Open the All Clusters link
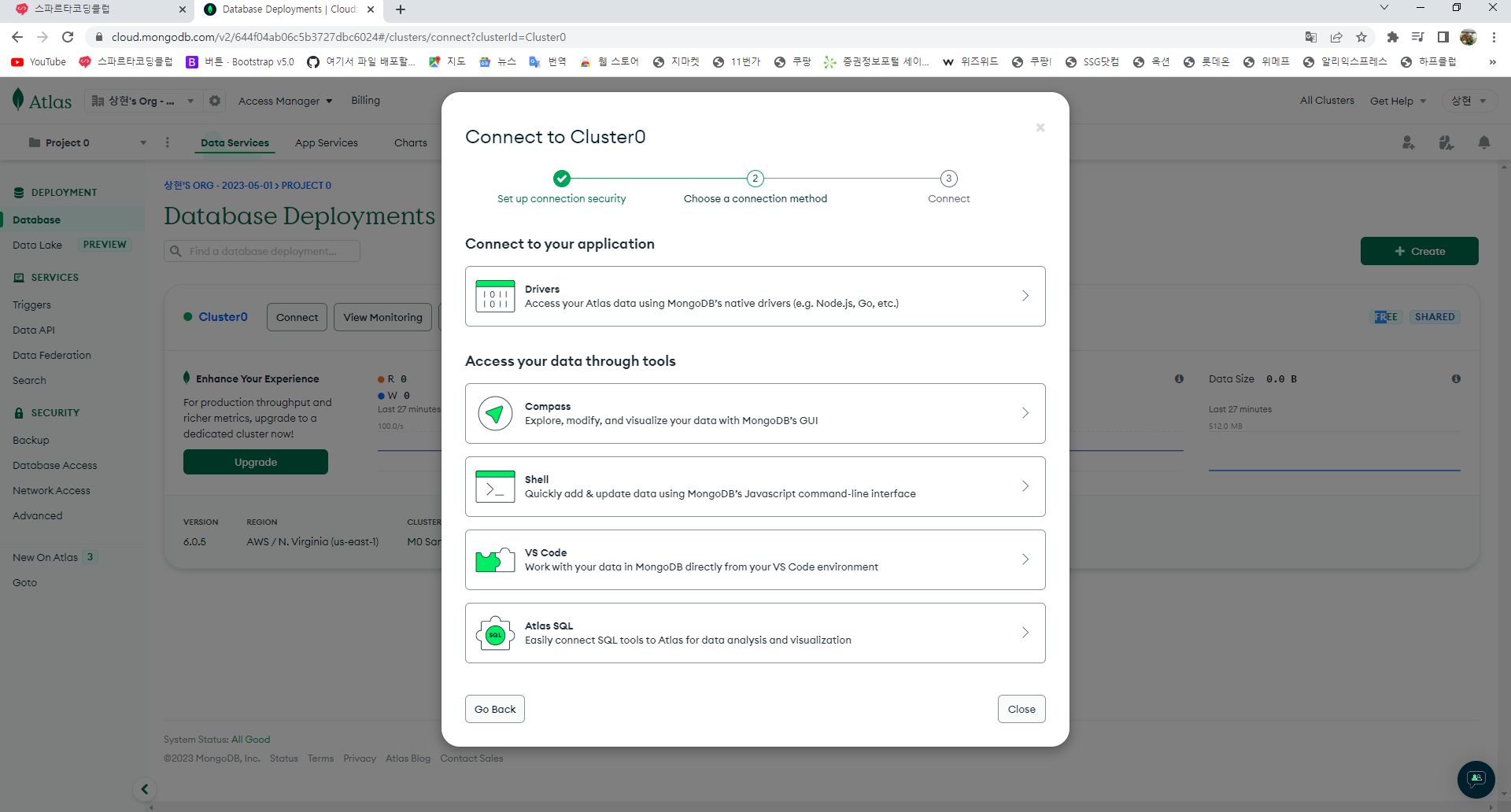1511x812 pixels. pyautogui.click(x=1327, y=101)
